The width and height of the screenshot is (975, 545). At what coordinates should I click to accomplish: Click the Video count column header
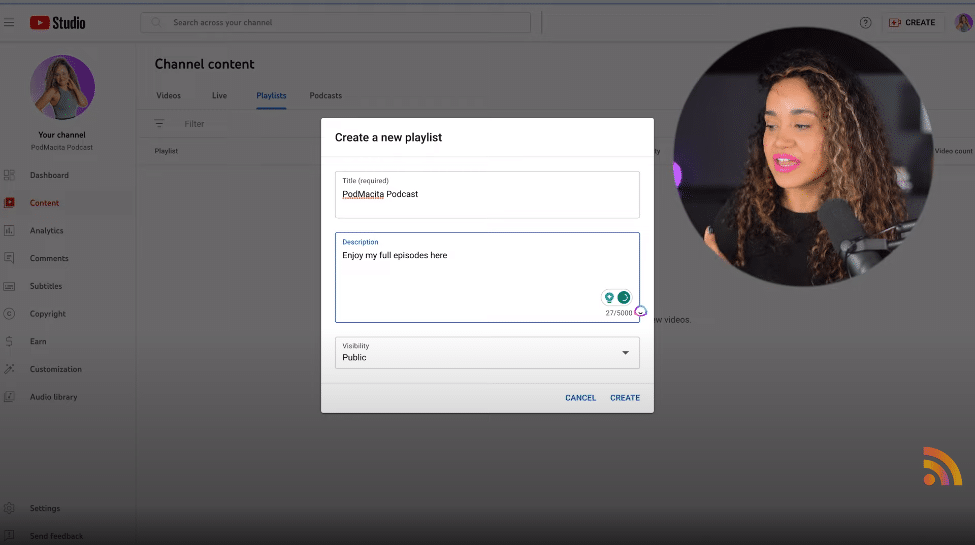pyautogui.click(x=953, y=151)
